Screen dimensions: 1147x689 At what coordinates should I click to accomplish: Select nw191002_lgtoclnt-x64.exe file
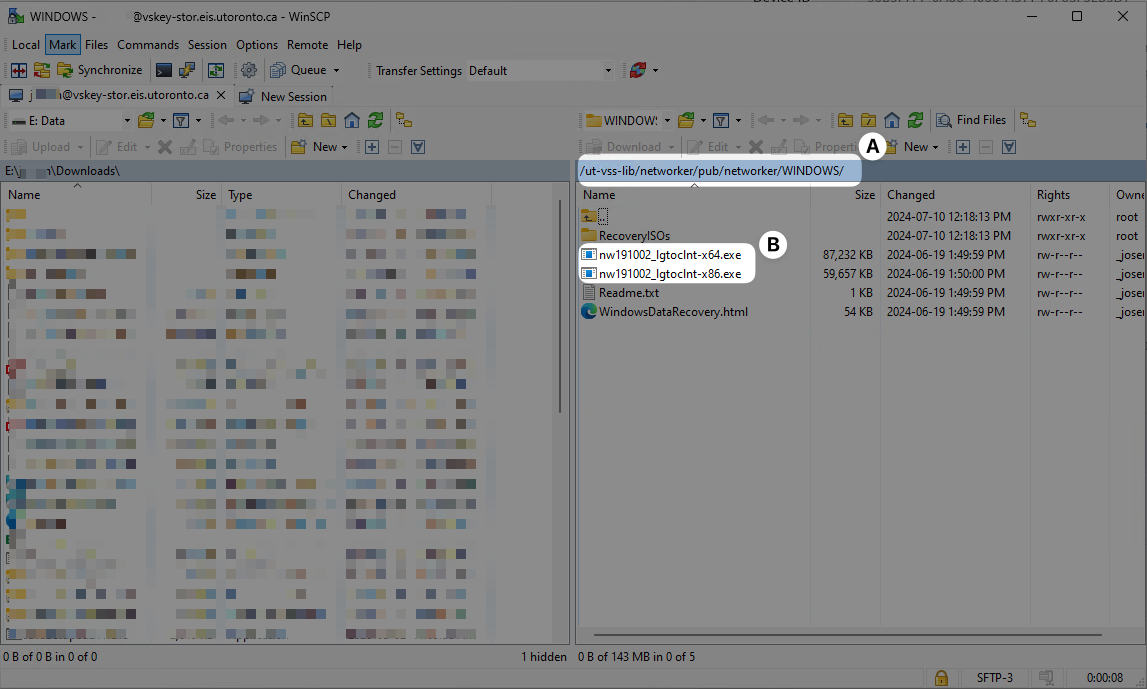pyautogui.click(x=661, y=255)
